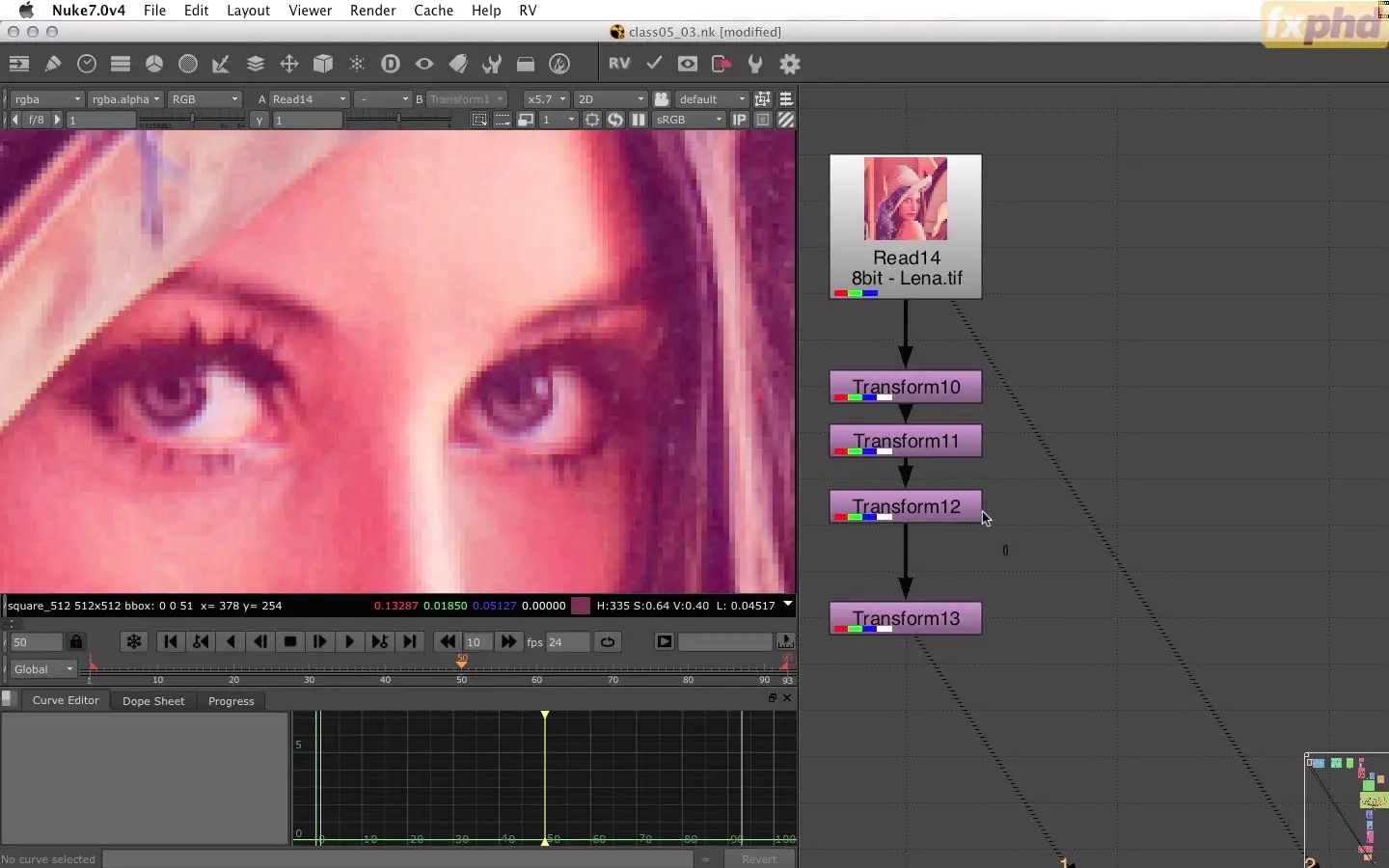The image size is (1389, 868).
Task: Toggle the frame lock padlock
Action: tap(76, 642)
